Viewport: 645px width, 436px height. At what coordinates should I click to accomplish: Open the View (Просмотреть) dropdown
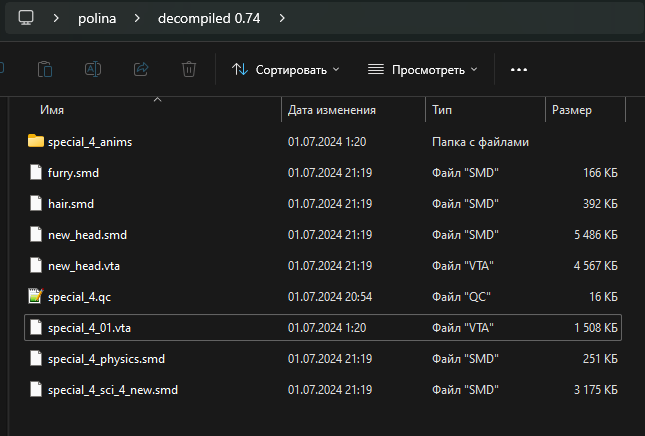[x=423, y=69]
